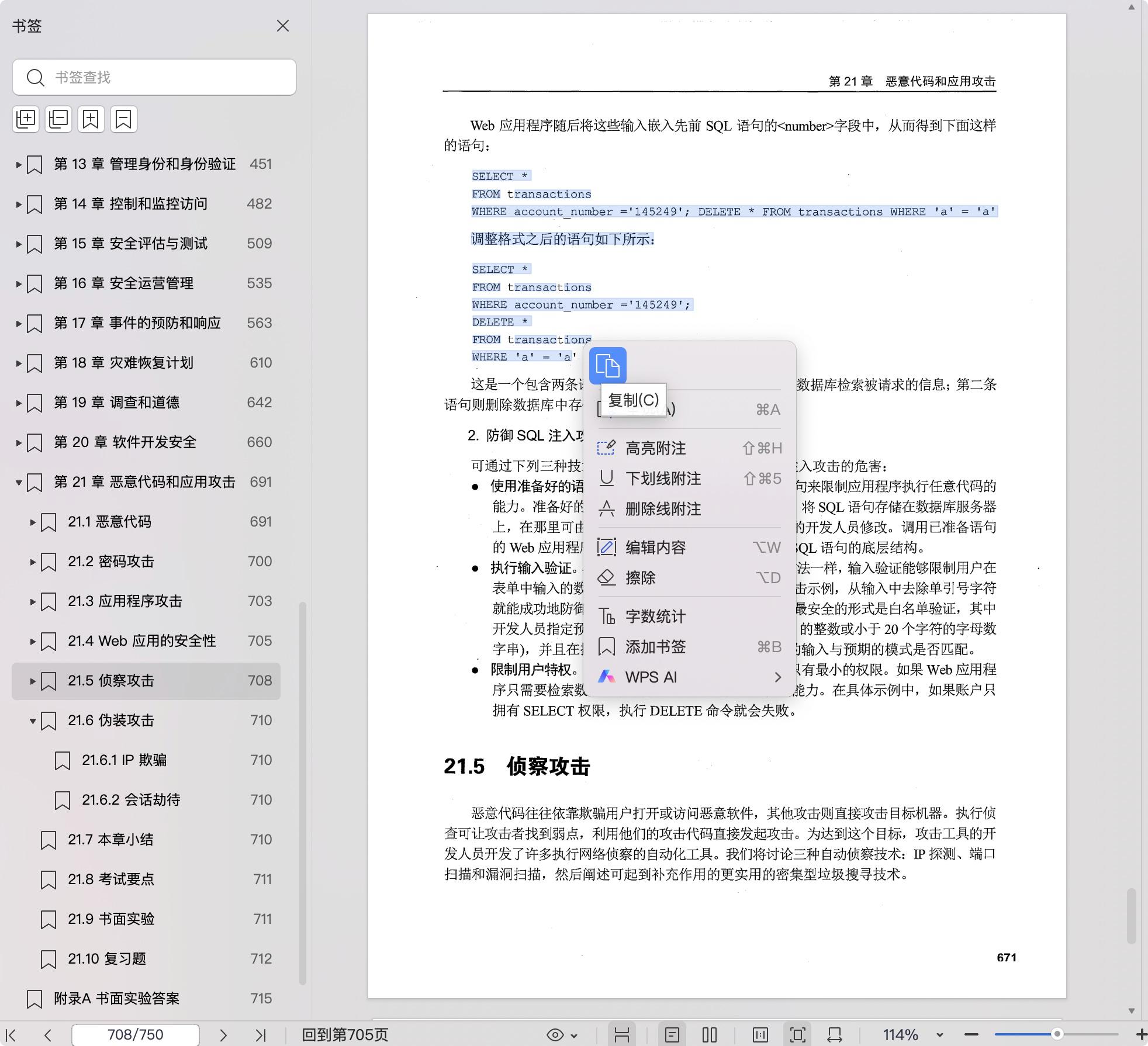Click the 21.5 侦察攻击 heading in document
The image size is (1148, 1046).
517,766
